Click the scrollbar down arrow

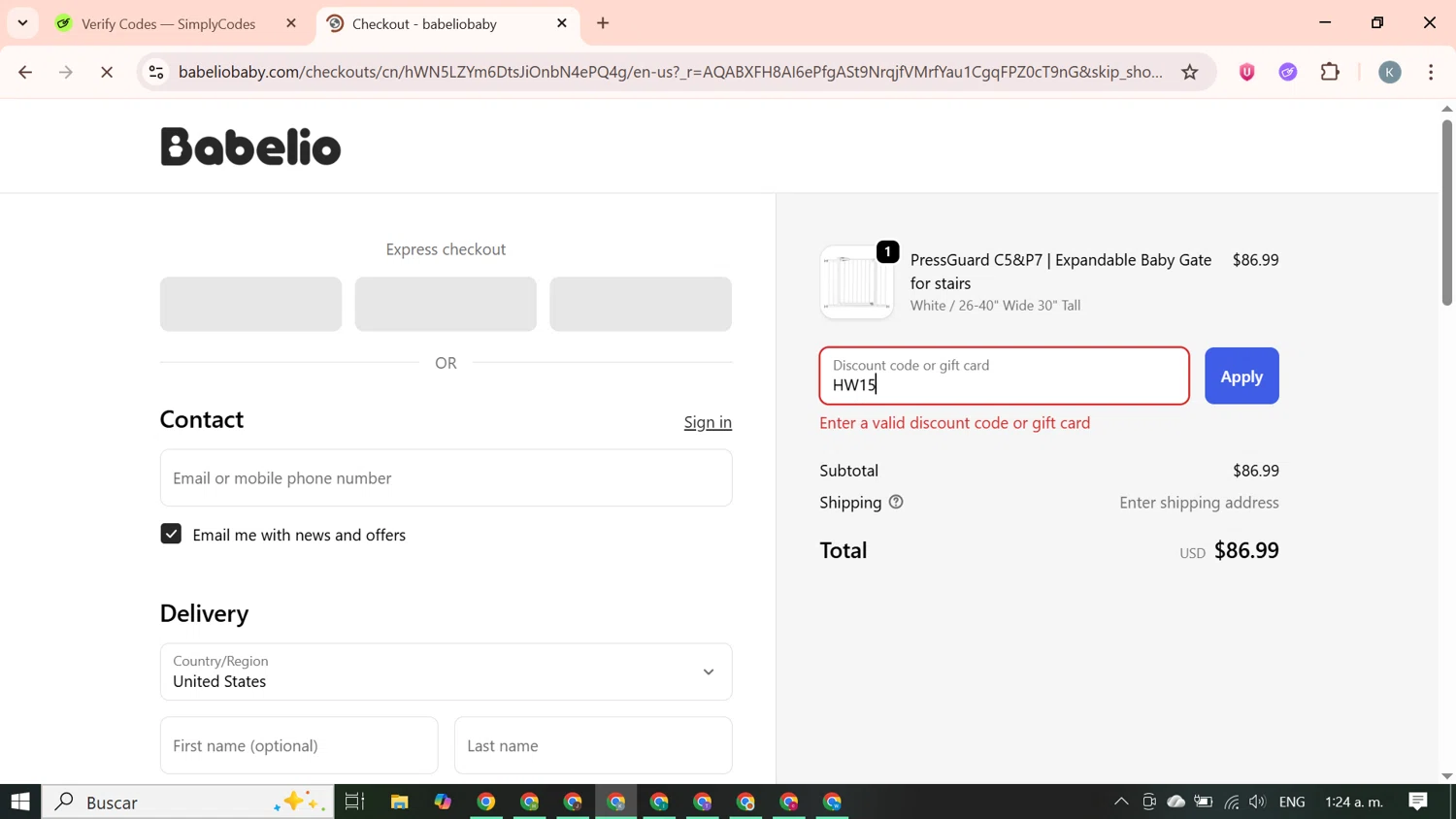(x=1446, y=776)
